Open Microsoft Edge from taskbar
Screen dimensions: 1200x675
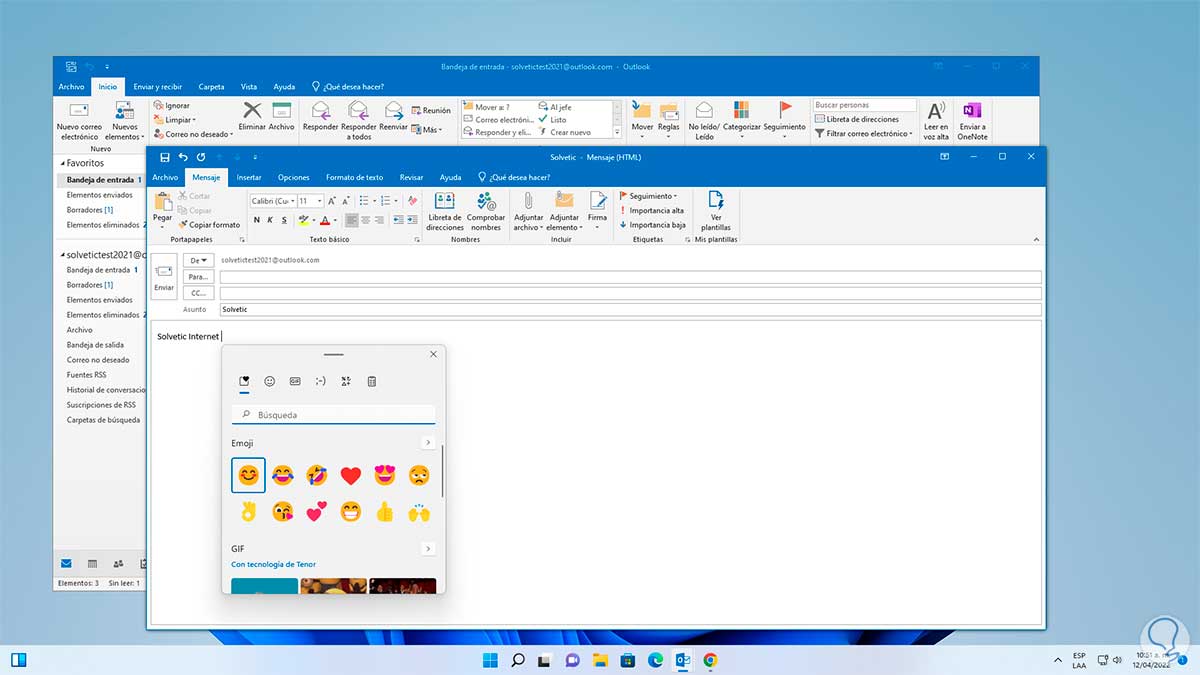(x=655, y=660)
